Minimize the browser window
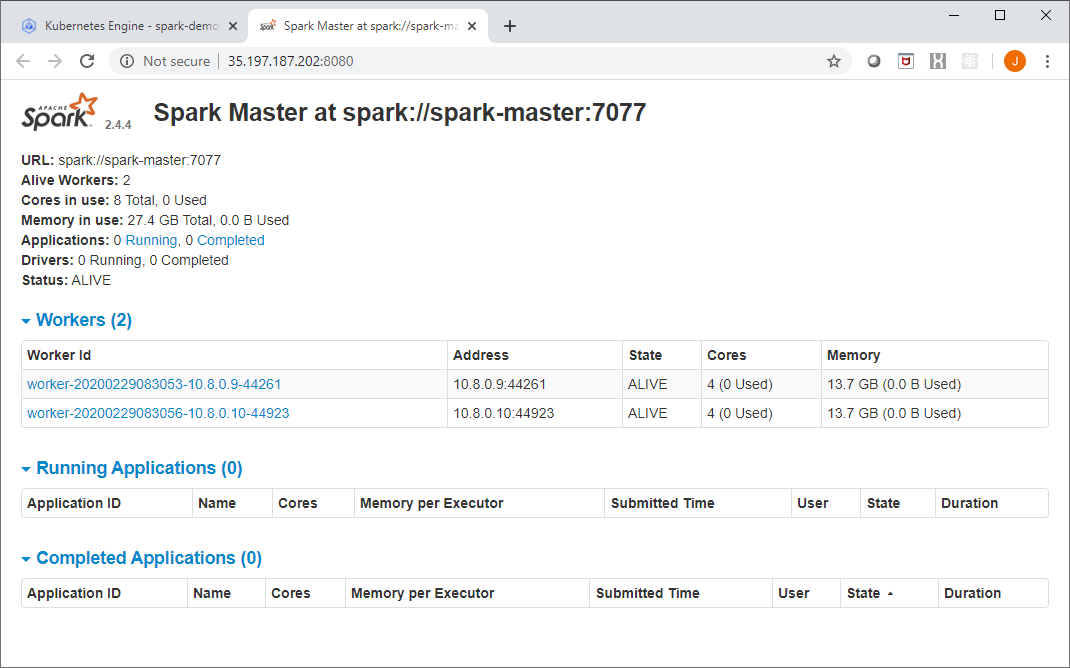The height and width of the screenshot is (668, 1070). pyautogui.click(x=954, y=15)
